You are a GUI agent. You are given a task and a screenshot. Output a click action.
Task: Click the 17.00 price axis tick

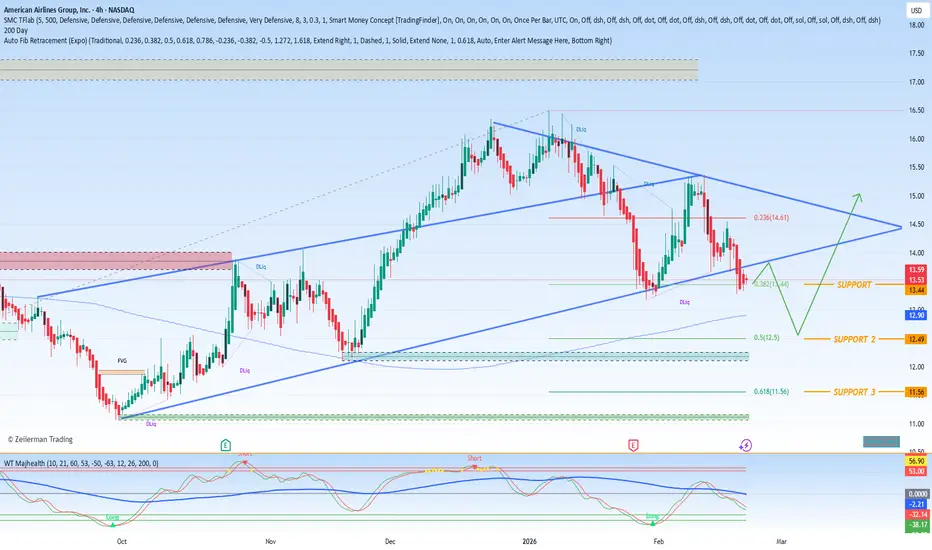[916, 82]
